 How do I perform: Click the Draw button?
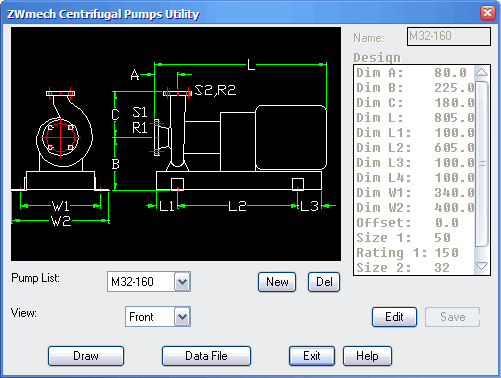pos(86,356)
